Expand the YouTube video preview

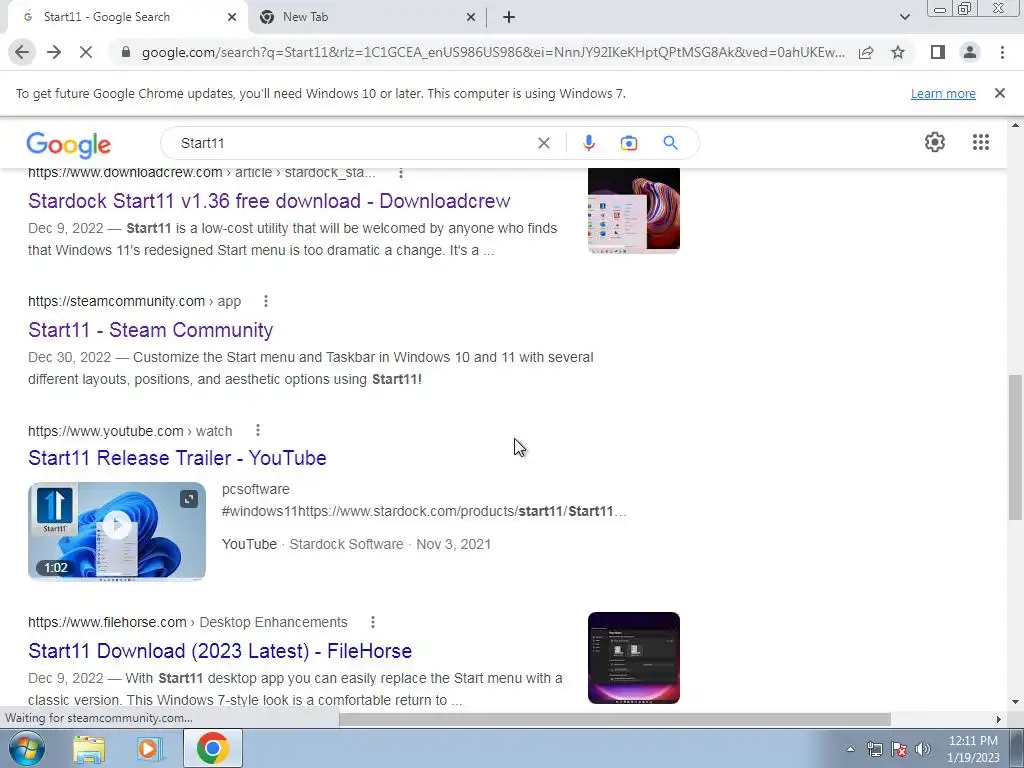(189, 500)
